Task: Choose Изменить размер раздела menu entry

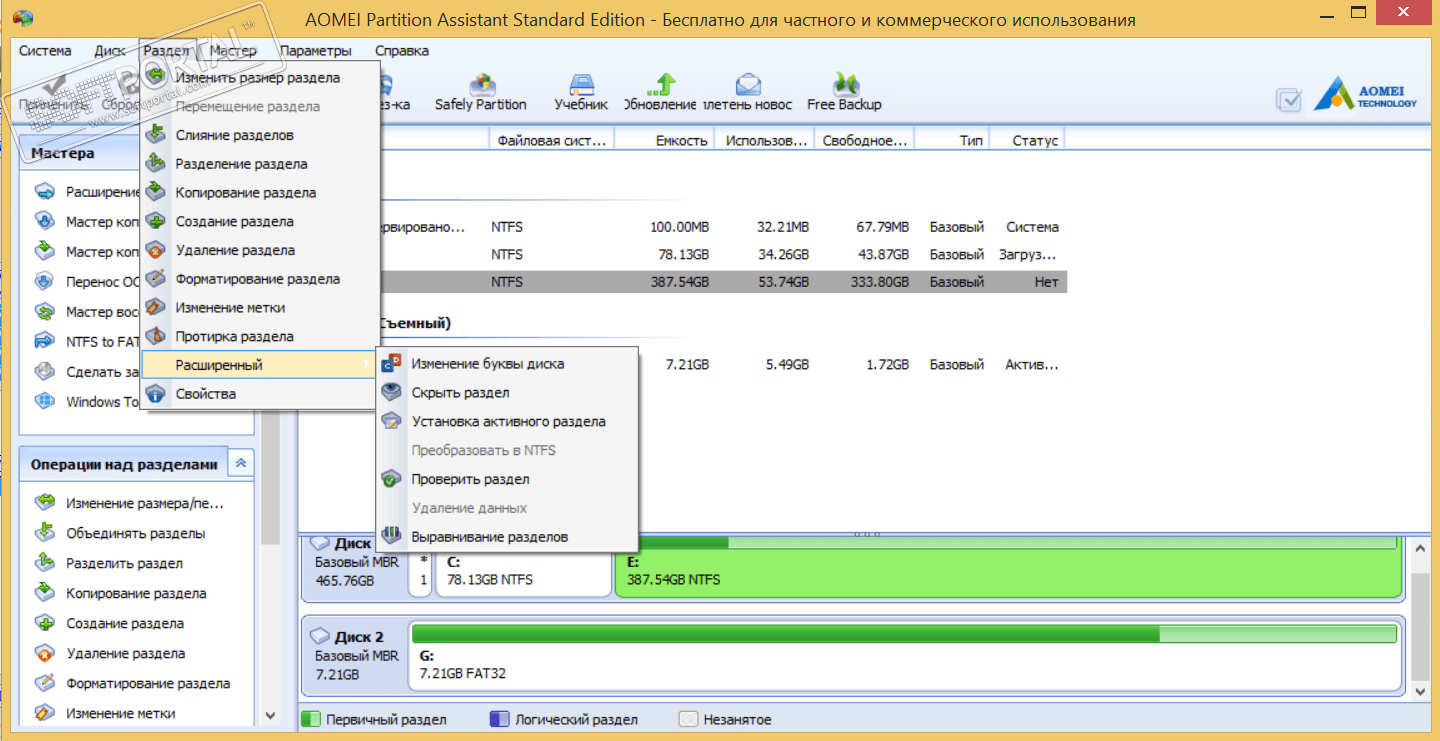Action: coord(258,77)
